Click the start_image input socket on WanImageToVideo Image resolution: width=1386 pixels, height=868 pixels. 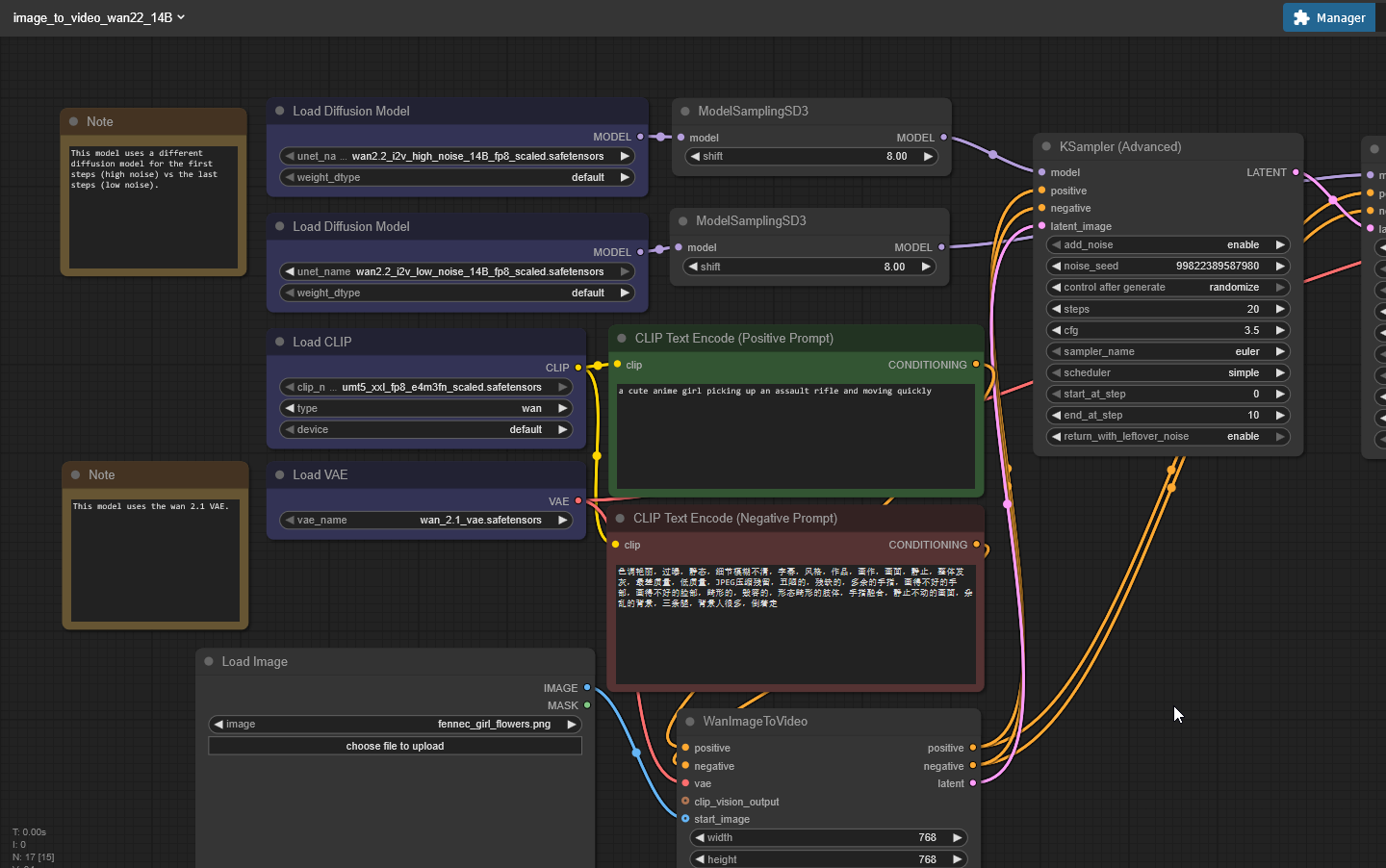point(685,819)
